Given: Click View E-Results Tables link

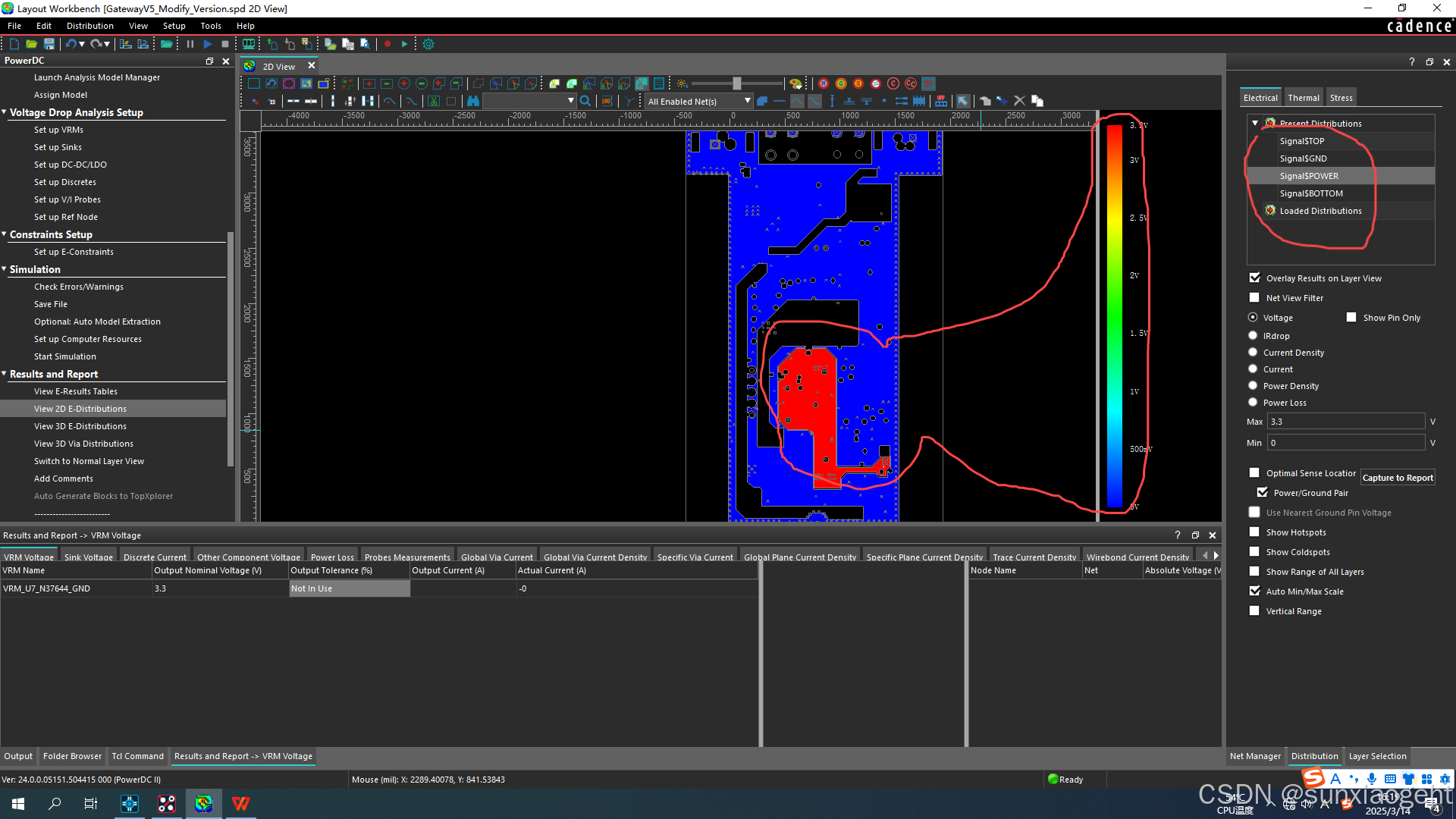Looking at the screenshot, I should pyautogui.click(x=76, y=391).
